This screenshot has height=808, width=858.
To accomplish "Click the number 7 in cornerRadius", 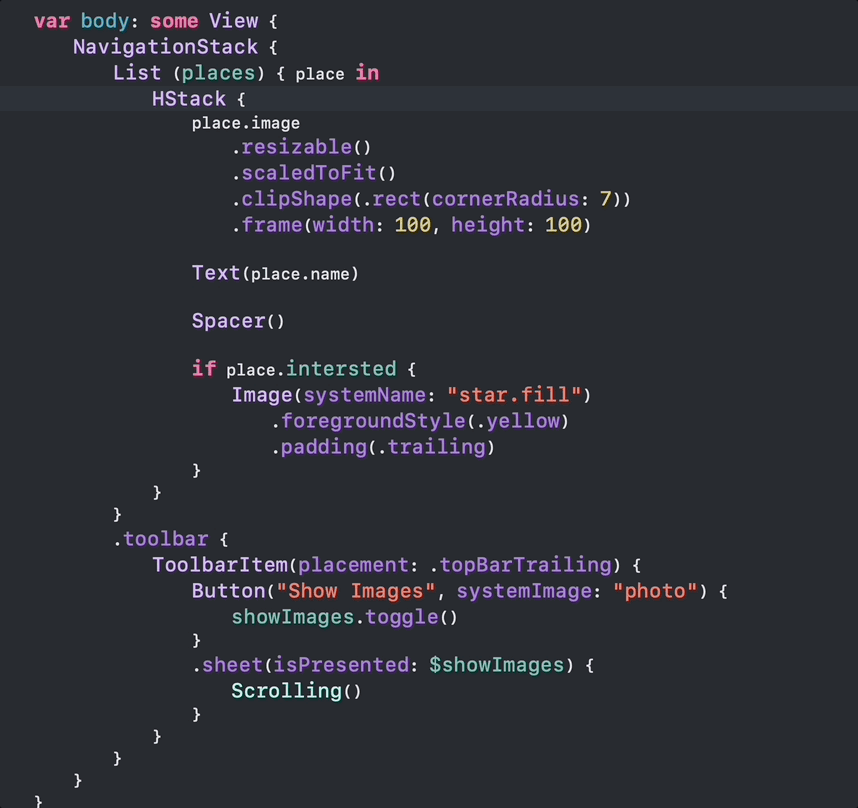I will pos(605,199).
